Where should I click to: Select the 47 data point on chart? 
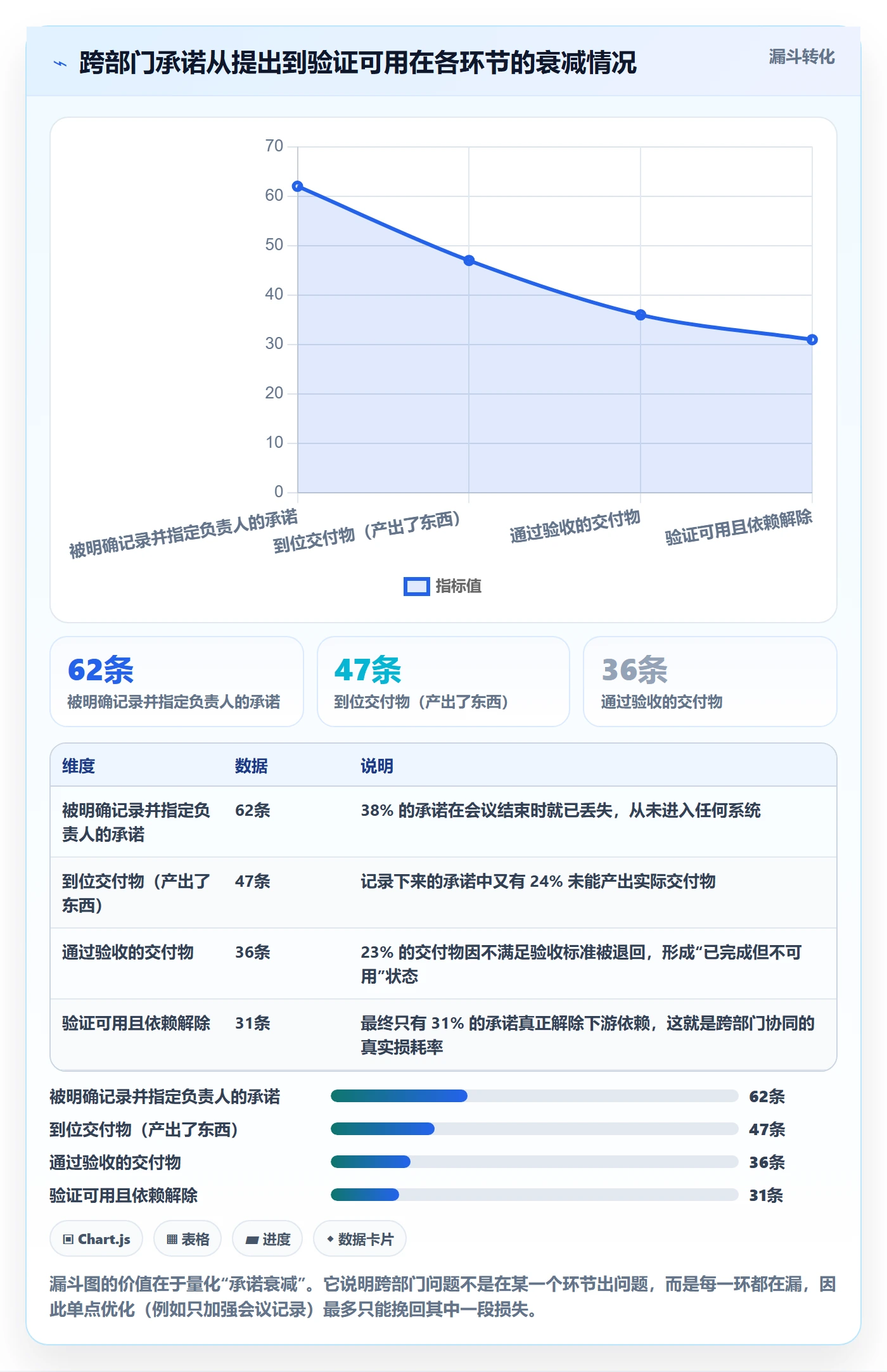click(469, 260)
